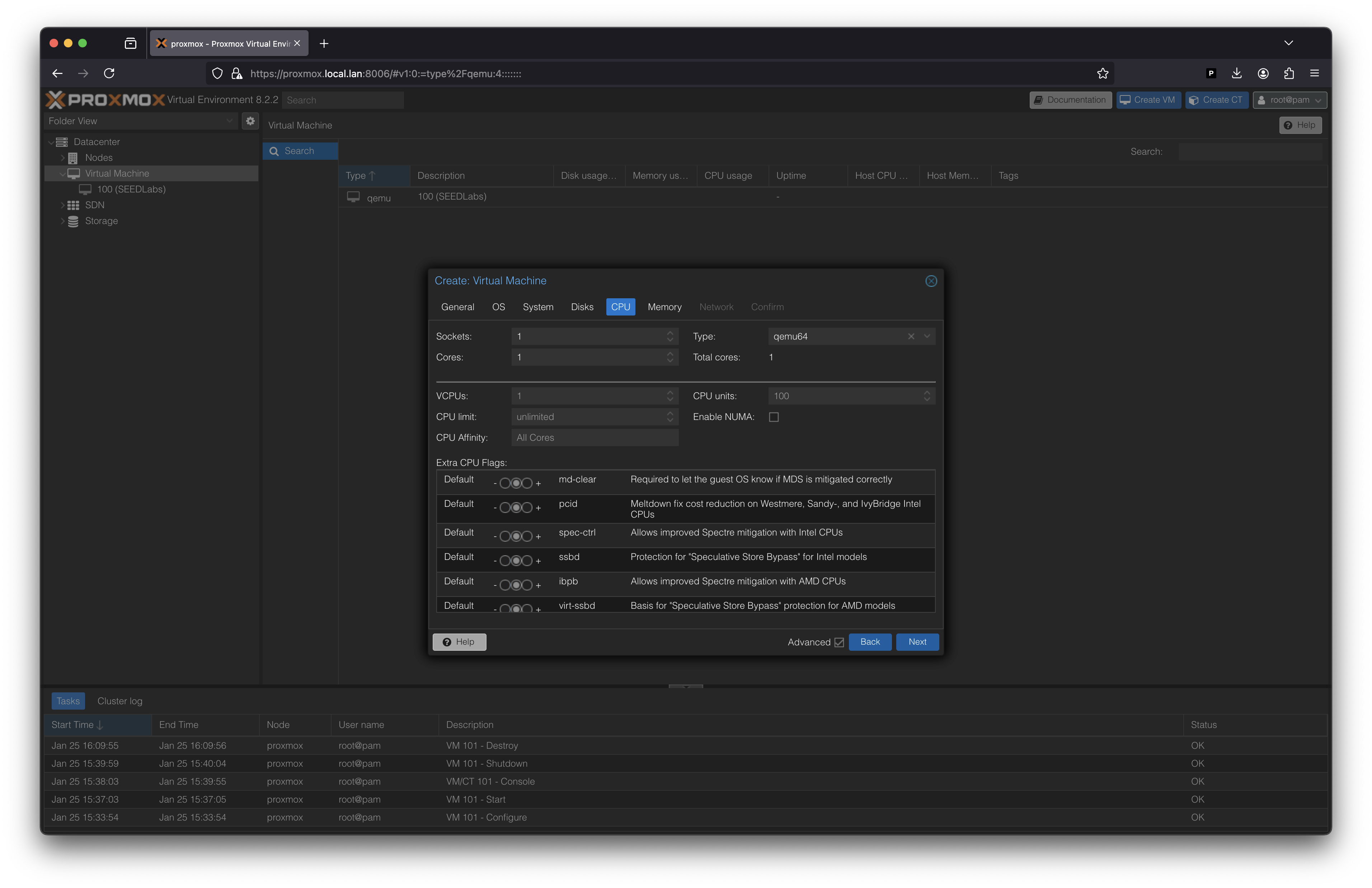Open the Cluster log tab

point(120,701)
